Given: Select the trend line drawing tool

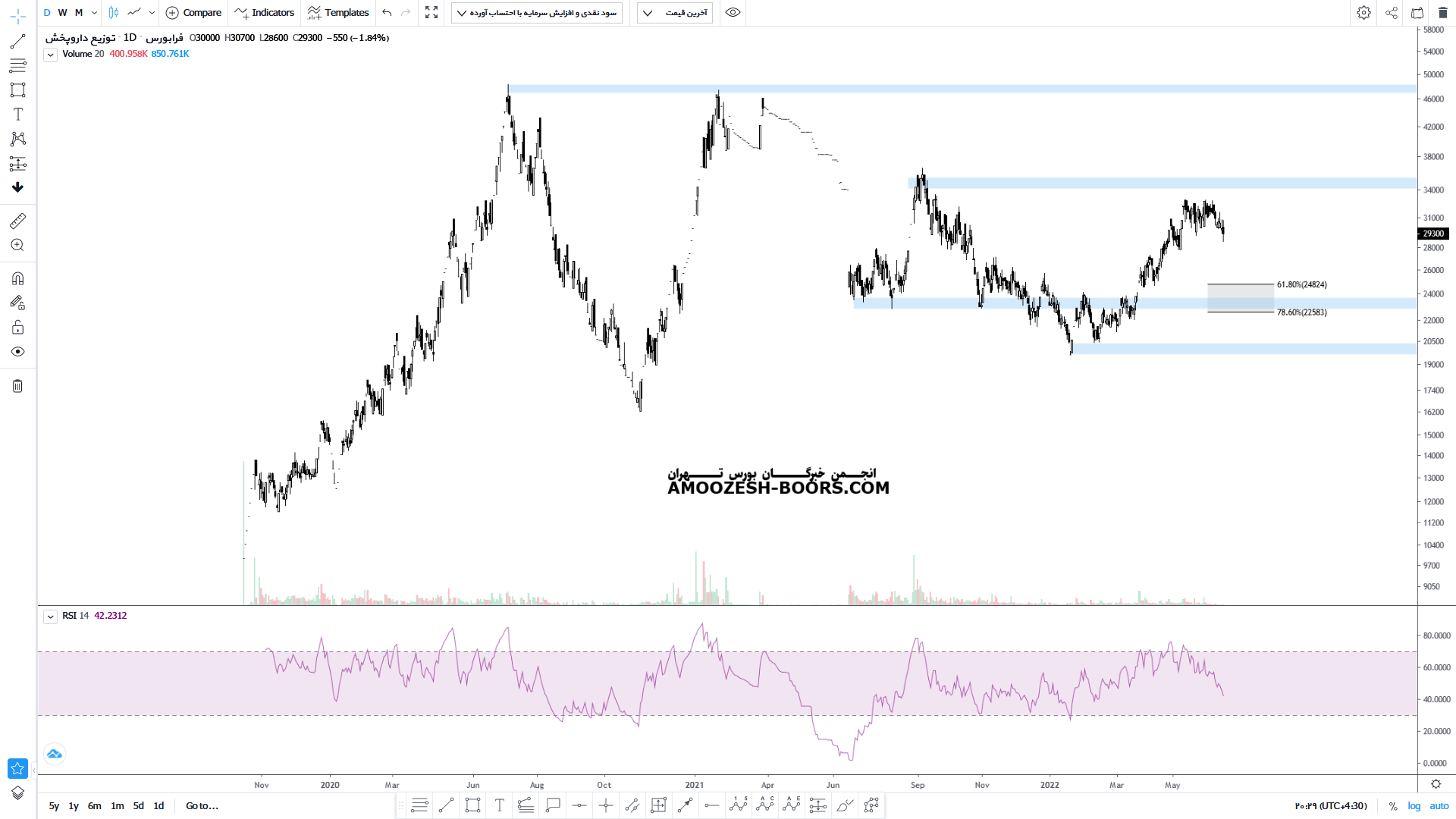Looking at the screenshot, I should pos(17,41).
